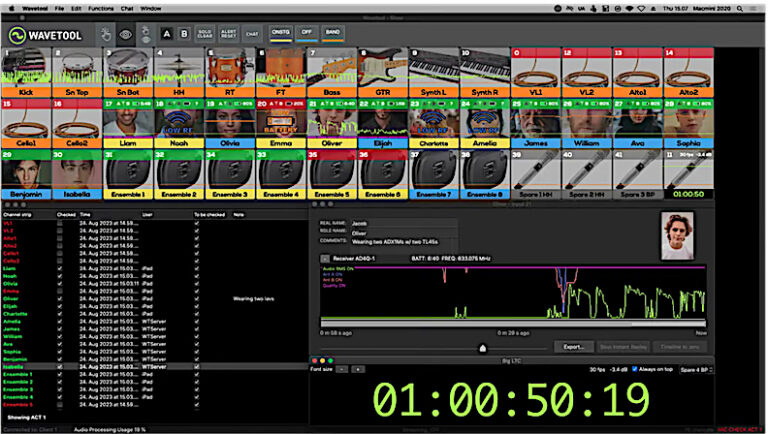Click the Save Instant Replay button
The image size is (768, 434).
point(624,346)
